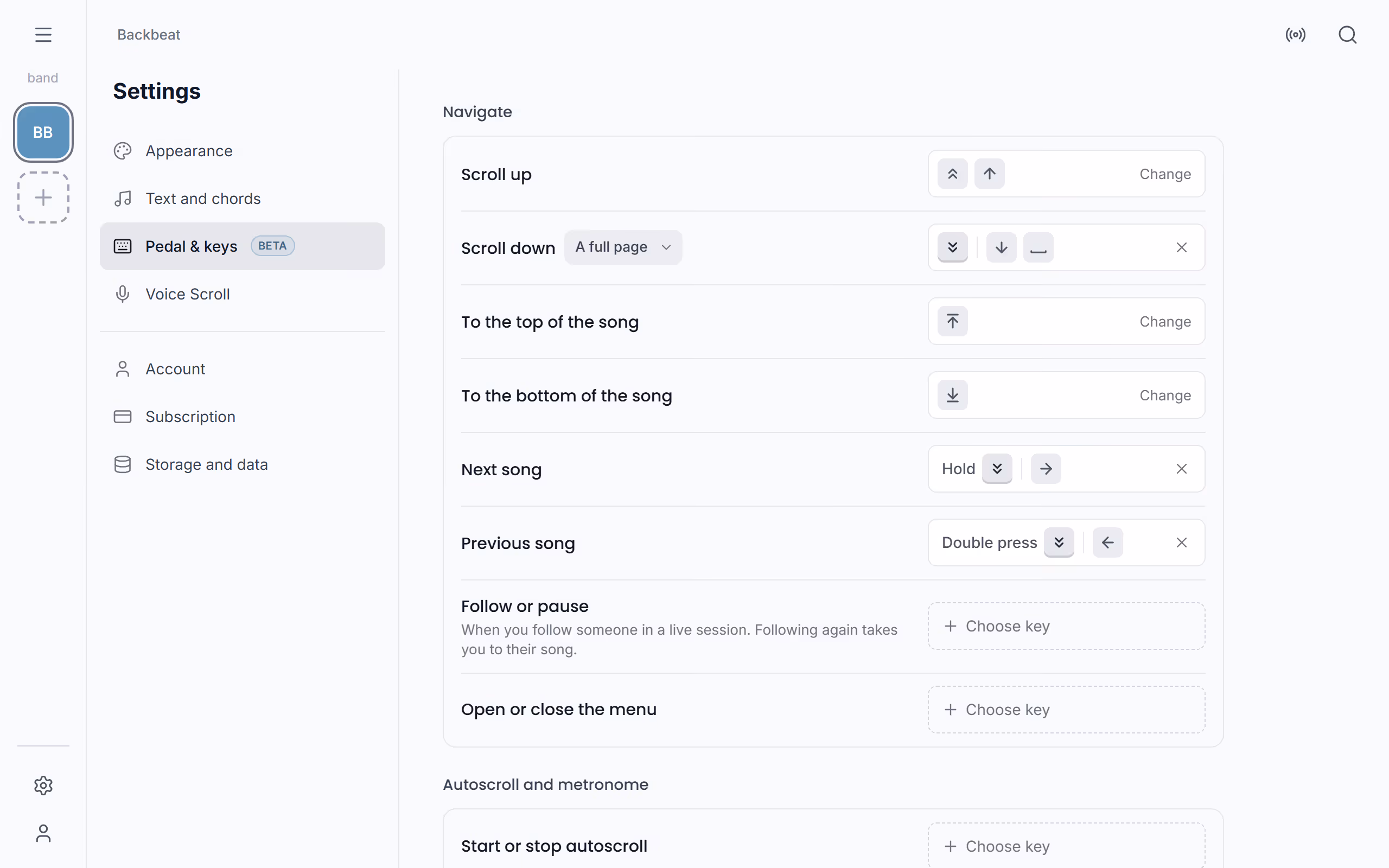The height and width of the screenshot is (868, 1389).
Task: Open the settings gear in sidebar
Action: (43, 786)
